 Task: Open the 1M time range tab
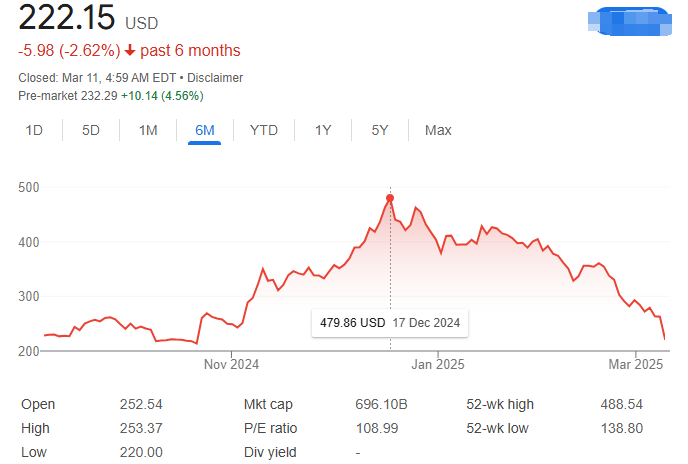point(148,130)
